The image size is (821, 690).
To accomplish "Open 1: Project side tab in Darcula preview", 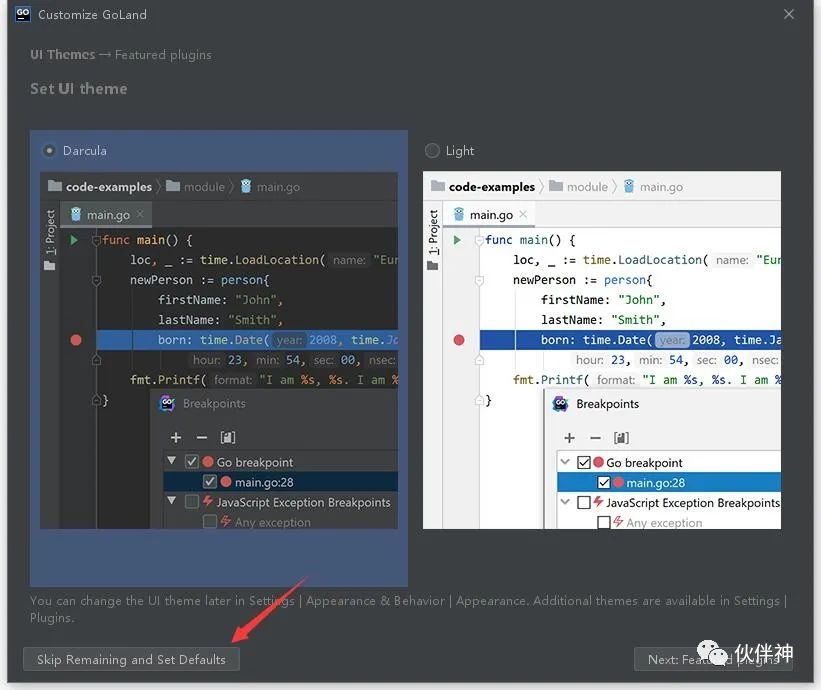I will click(50, 232).
